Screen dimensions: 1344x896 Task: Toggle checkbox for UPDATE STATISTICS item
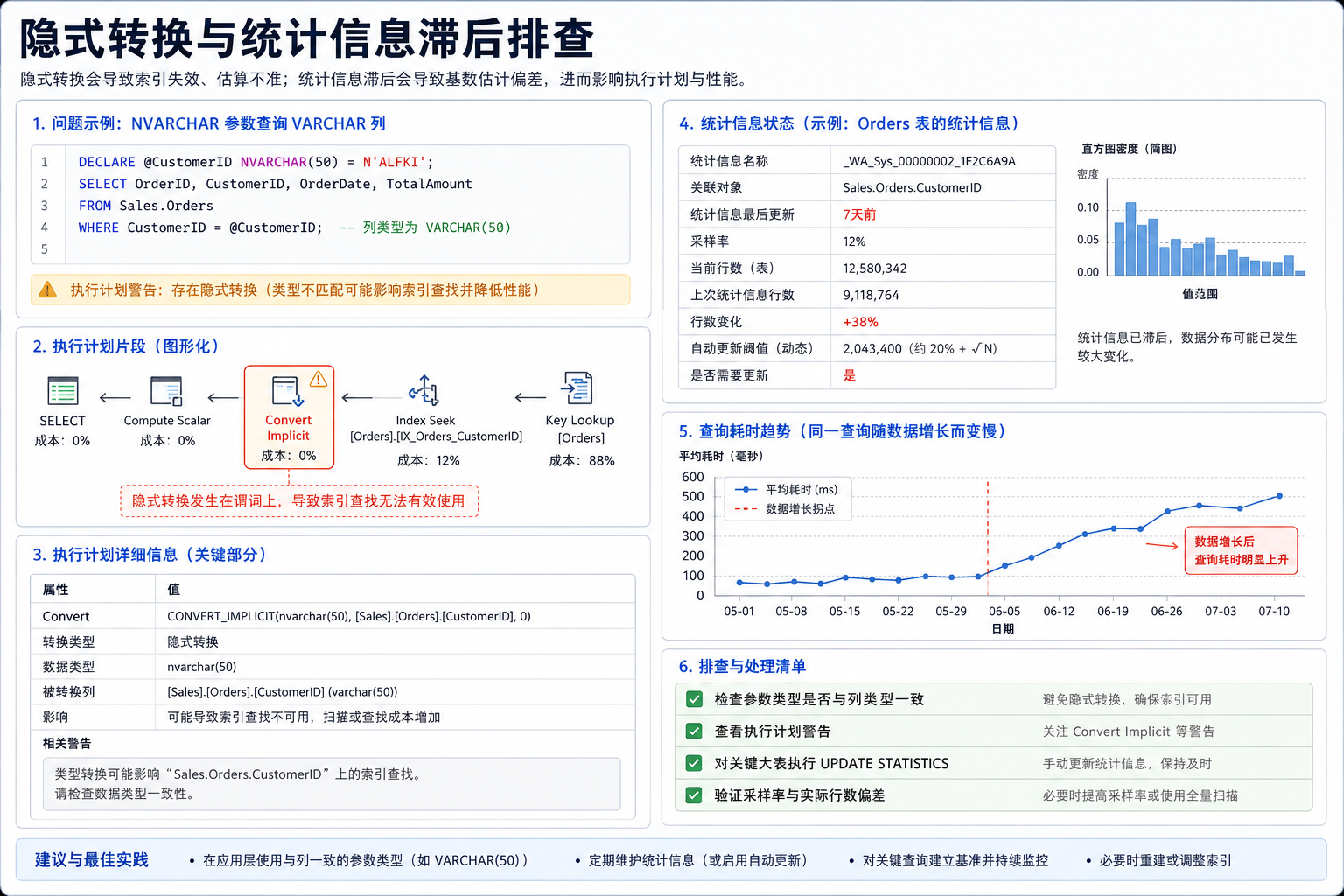[694, 763]
